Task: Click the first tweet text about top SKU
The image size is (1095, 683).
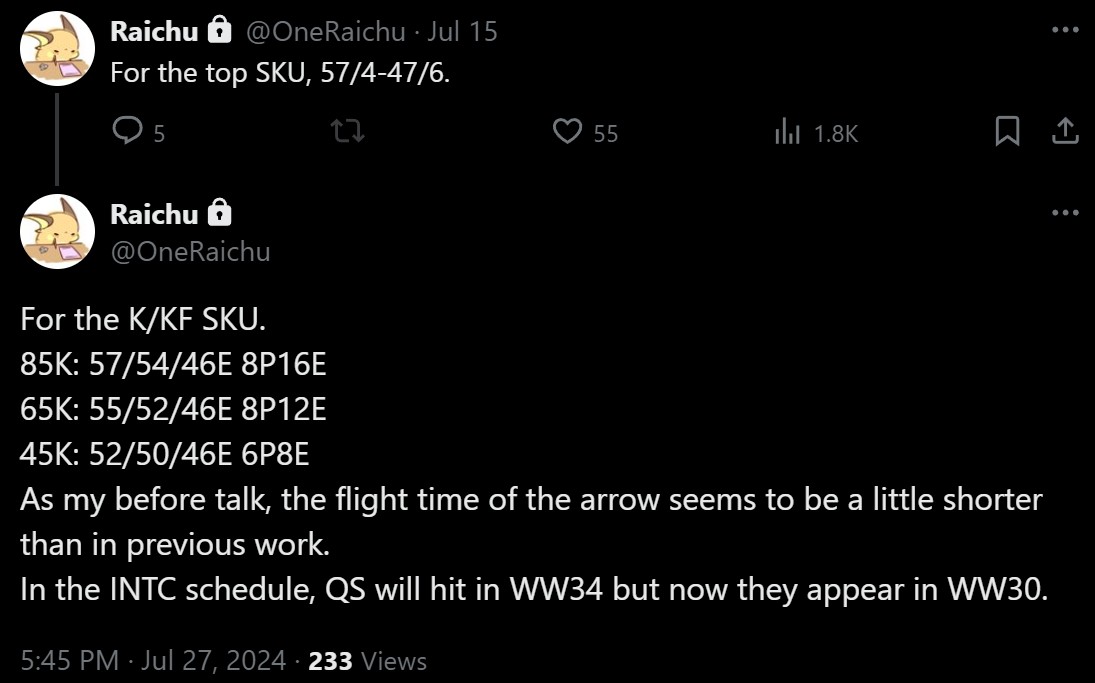Action: tap(280, 73)
